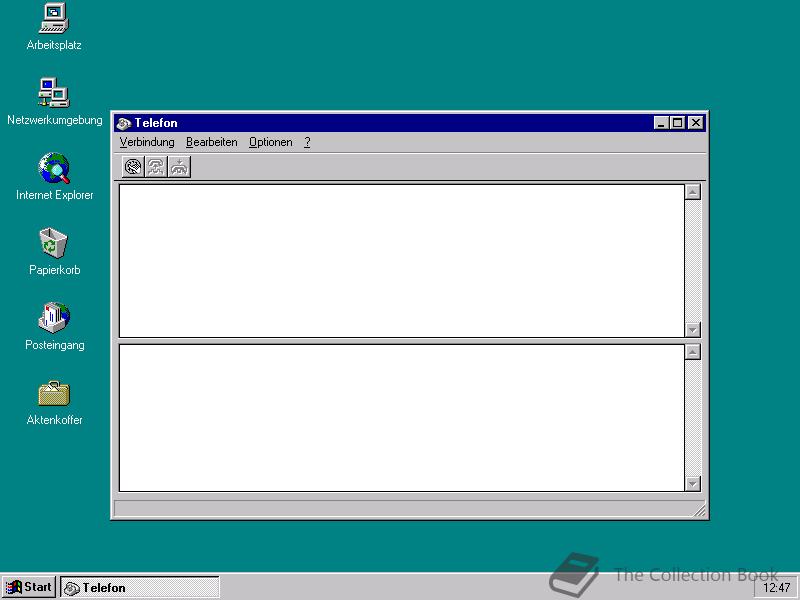Image resolution: width=800 pixels, height=600 pixels.
Task: Click the 12:47 clock in the tray
Action: tap(776, 588)
